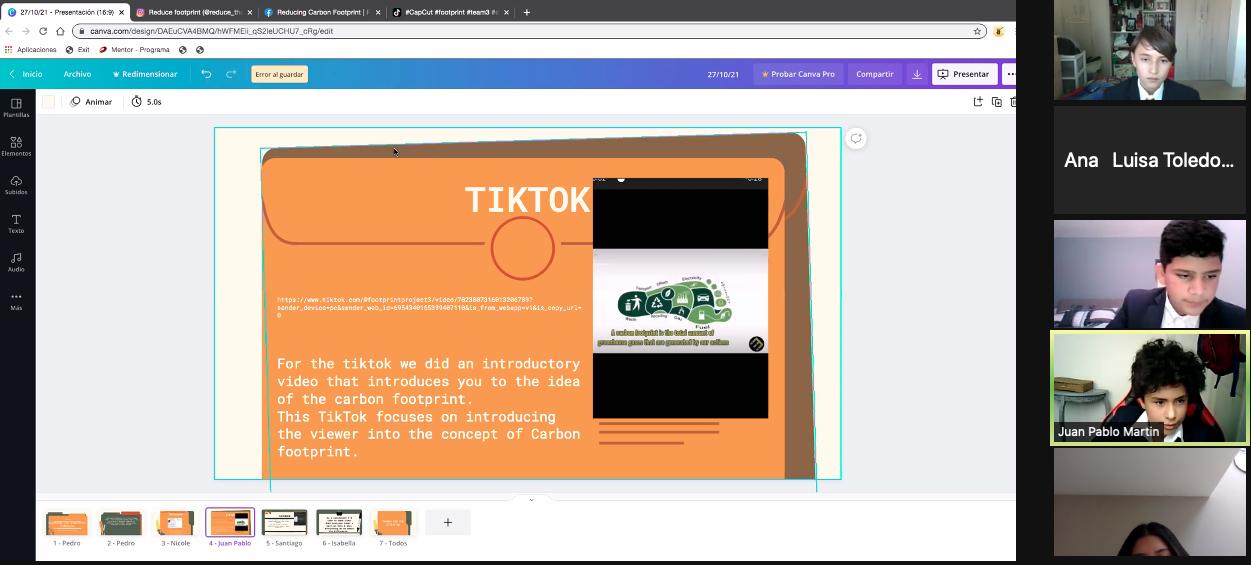Open the Plantillas templates panel

click(16, 107)
